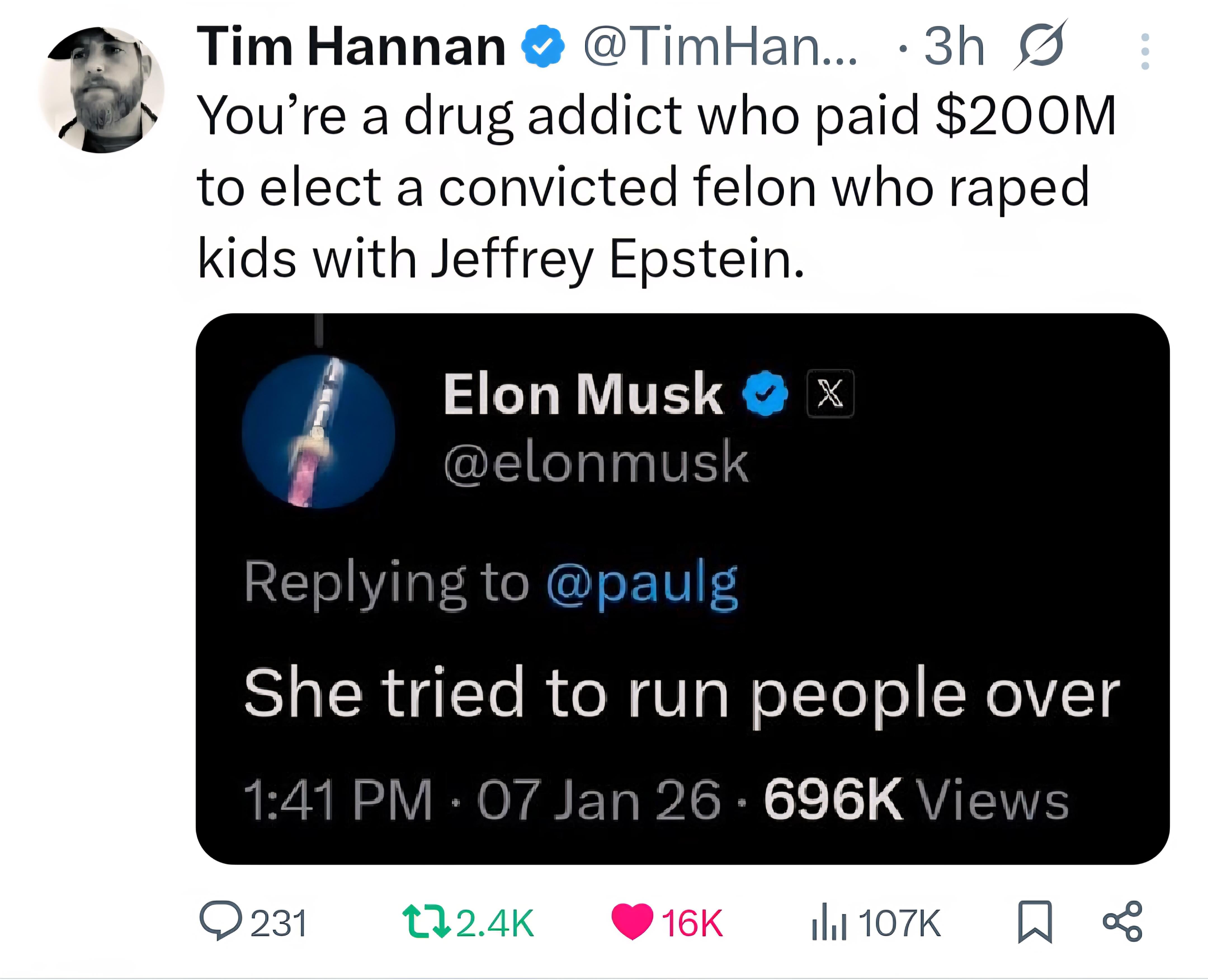This screenshot has width=1208, height=980.
Task: Click the X affiliation badge by Elon Musk
Action: (x=830, y=394)
